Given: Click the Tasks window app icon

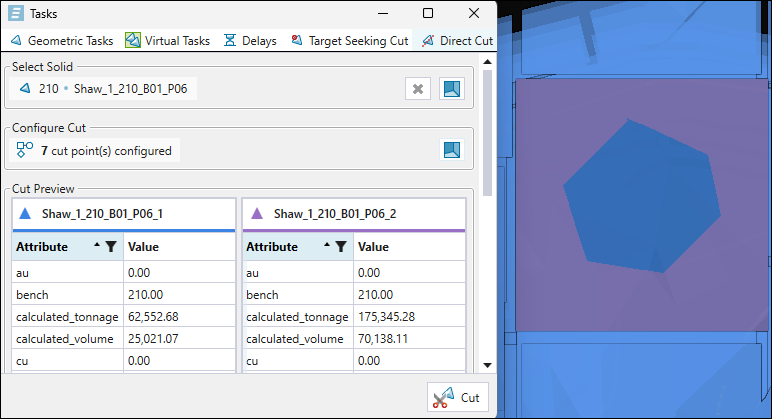Looking at the screenshot, I should (16, 13).
